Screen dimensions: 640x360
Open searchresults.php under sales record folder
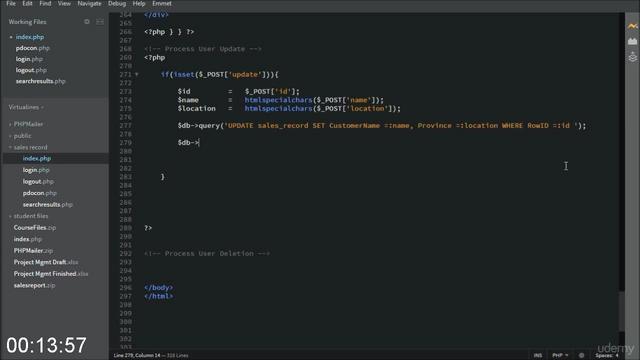coord(47,204)
